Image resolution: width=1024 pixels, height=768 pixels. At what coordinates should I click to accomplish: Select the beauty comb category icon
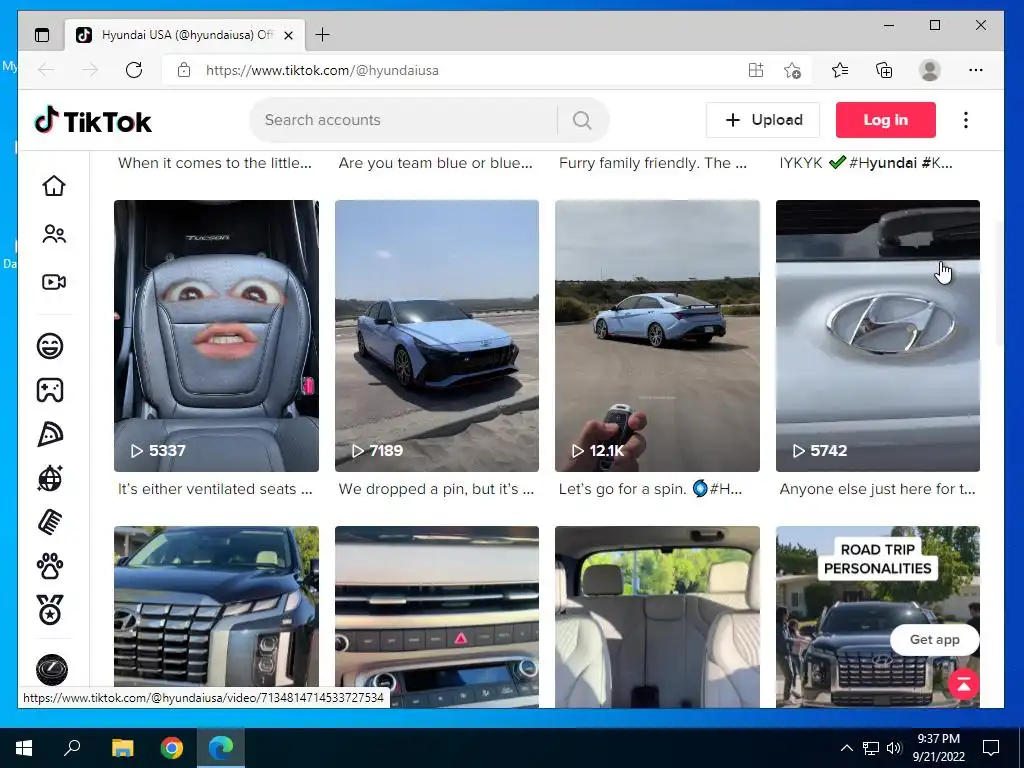point(50,522)
